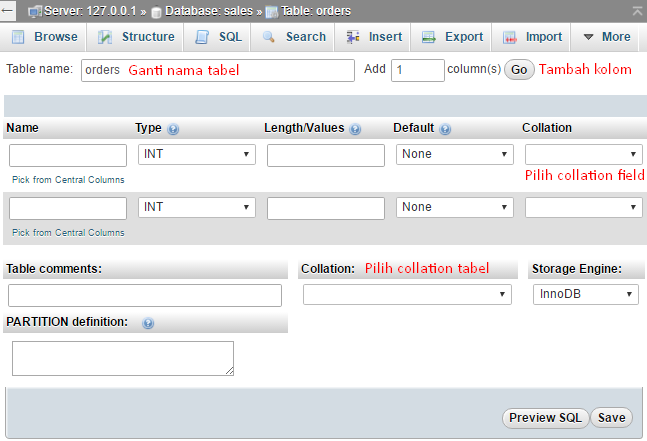Image resolution: width=647 pixels, height=441 pixels.
Task: Open help icon next to Type header
Action: (x=173, y=130)
